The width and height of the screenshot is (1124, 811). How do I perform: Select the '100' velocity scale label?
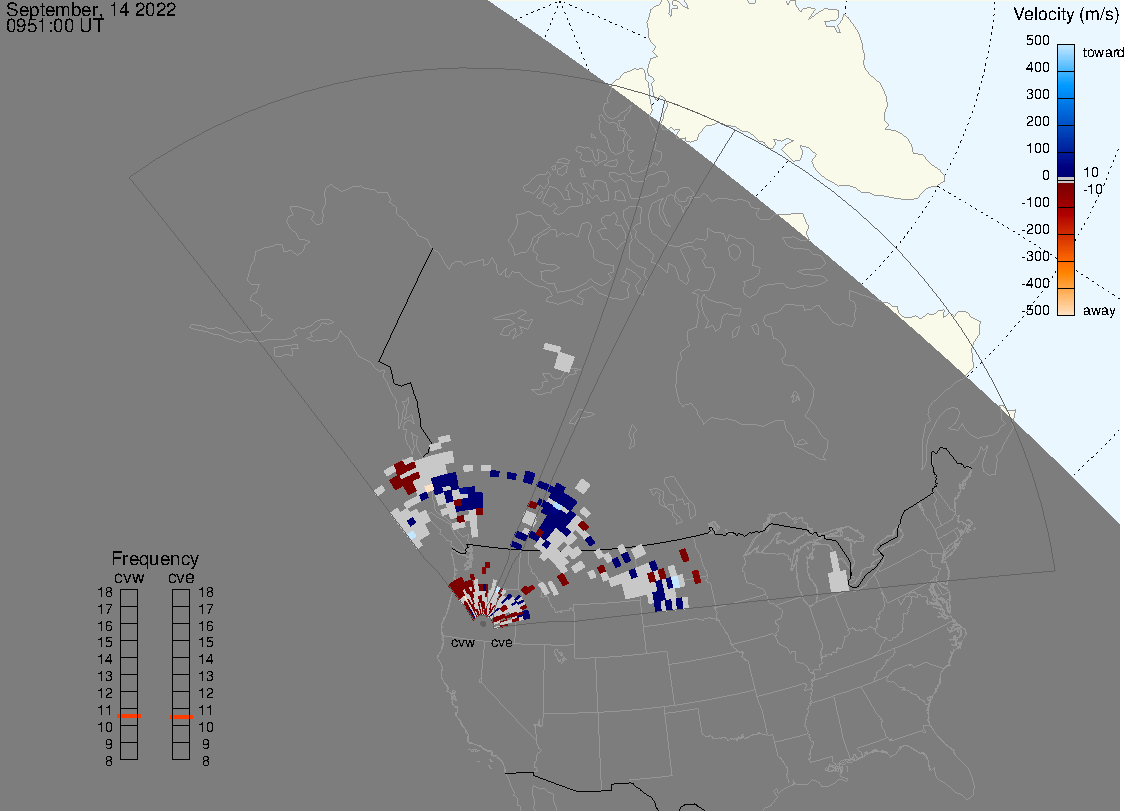coord(1037,148)
